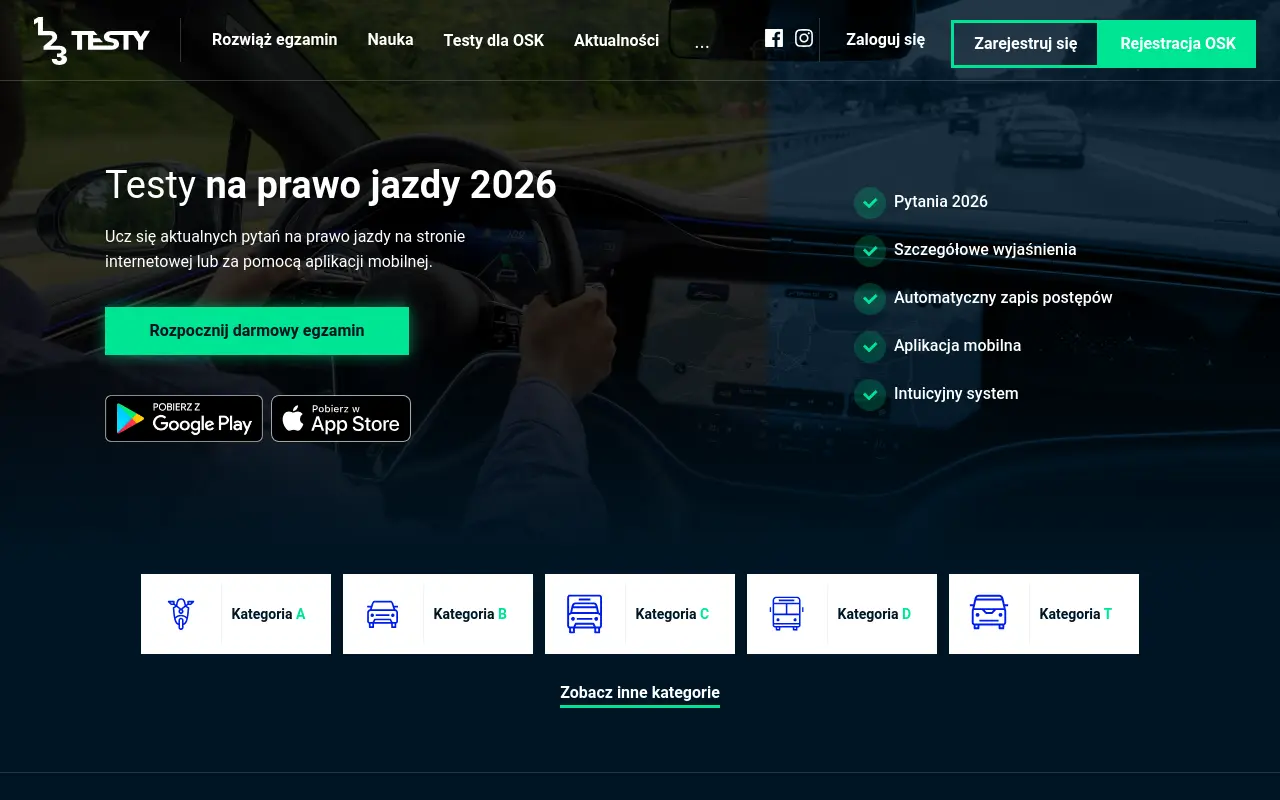
Task: Click the Pytania 2026 text
Action: [941, 202]
